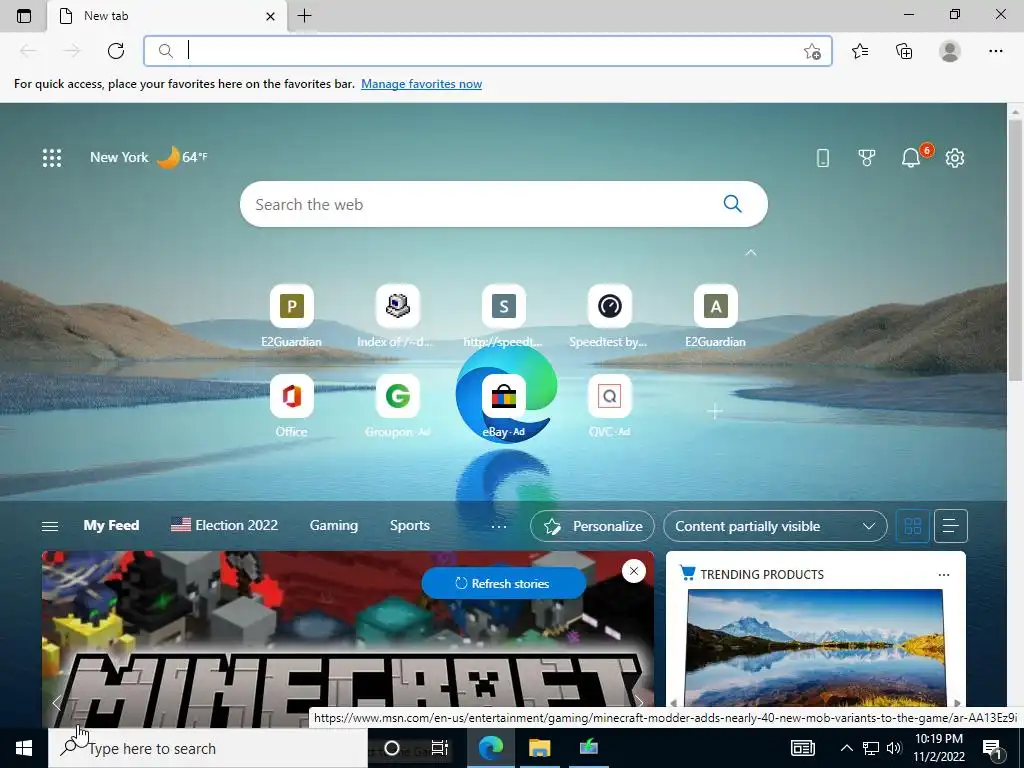Open the Favorites list icon
Image resolution: width=1024 pixels, height=768 pixels.
point(860,51)
